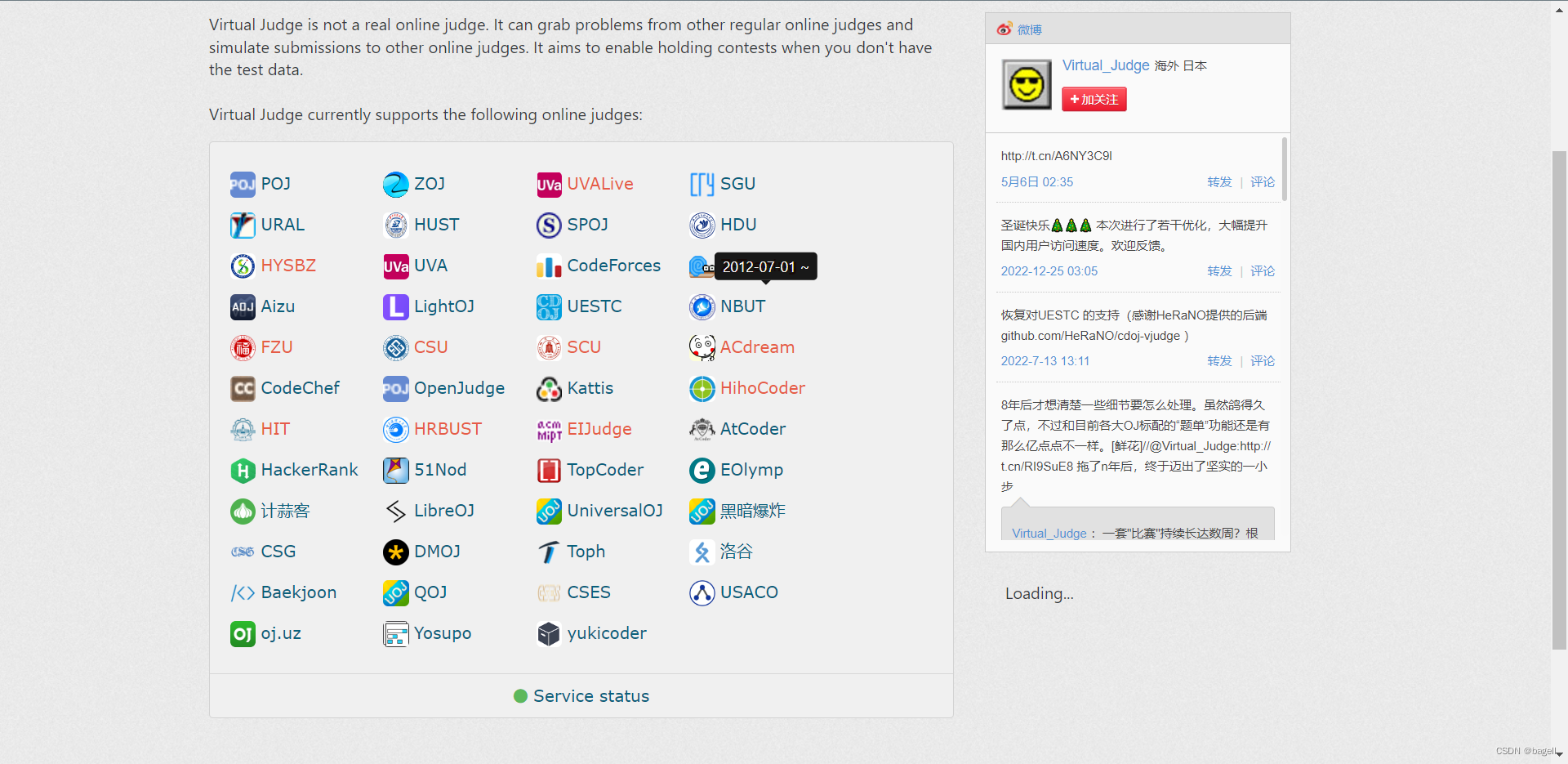1568x764 pixels.
Task: Click the yukicoder cube icon
Action: tap(549, 633)
